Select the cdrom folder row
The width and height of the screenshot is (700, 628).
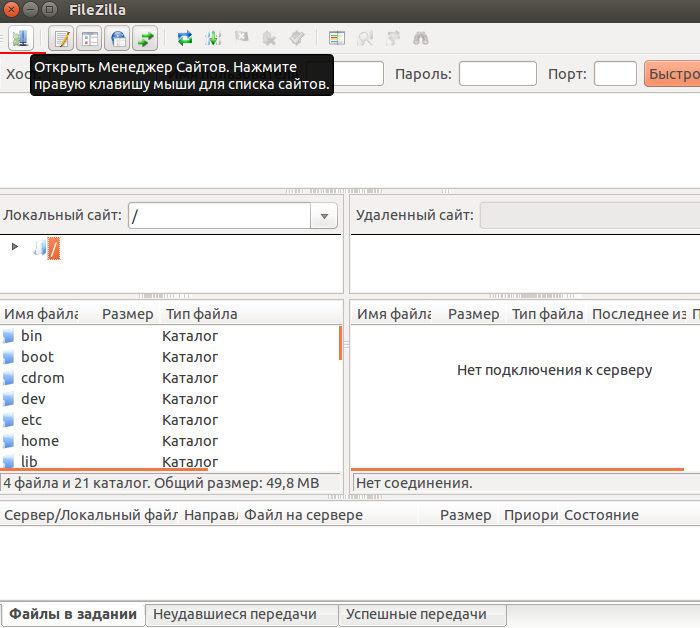click(170, 378)
